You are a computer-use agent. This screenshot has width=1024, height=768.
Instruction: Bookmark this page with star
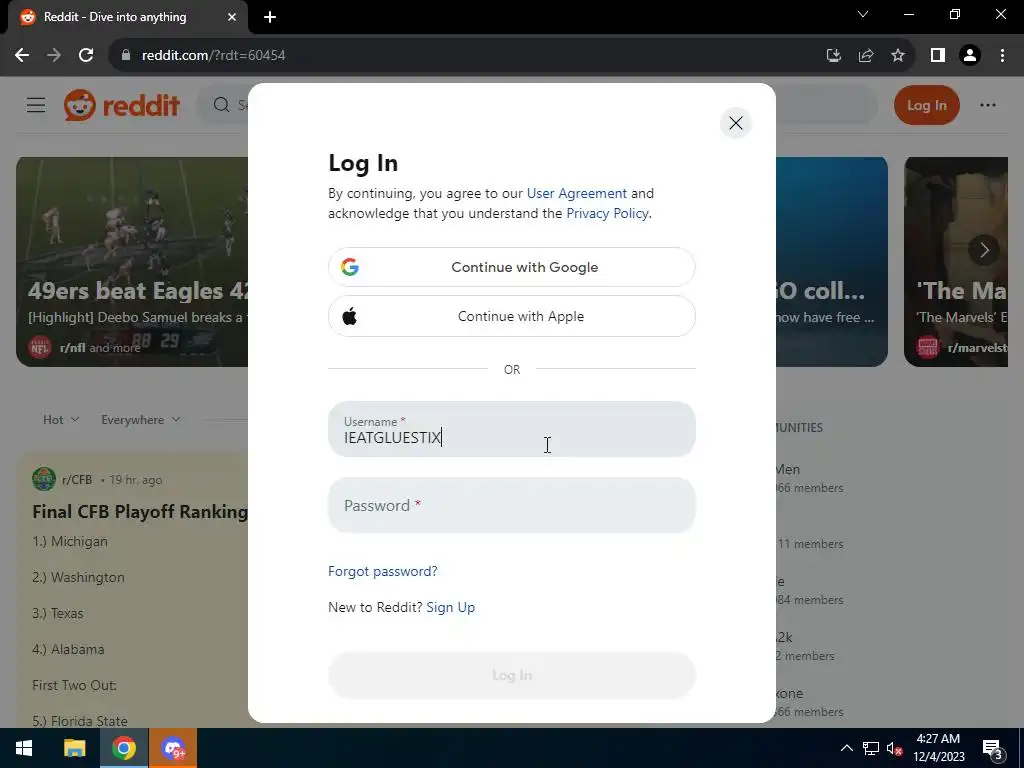898,56
